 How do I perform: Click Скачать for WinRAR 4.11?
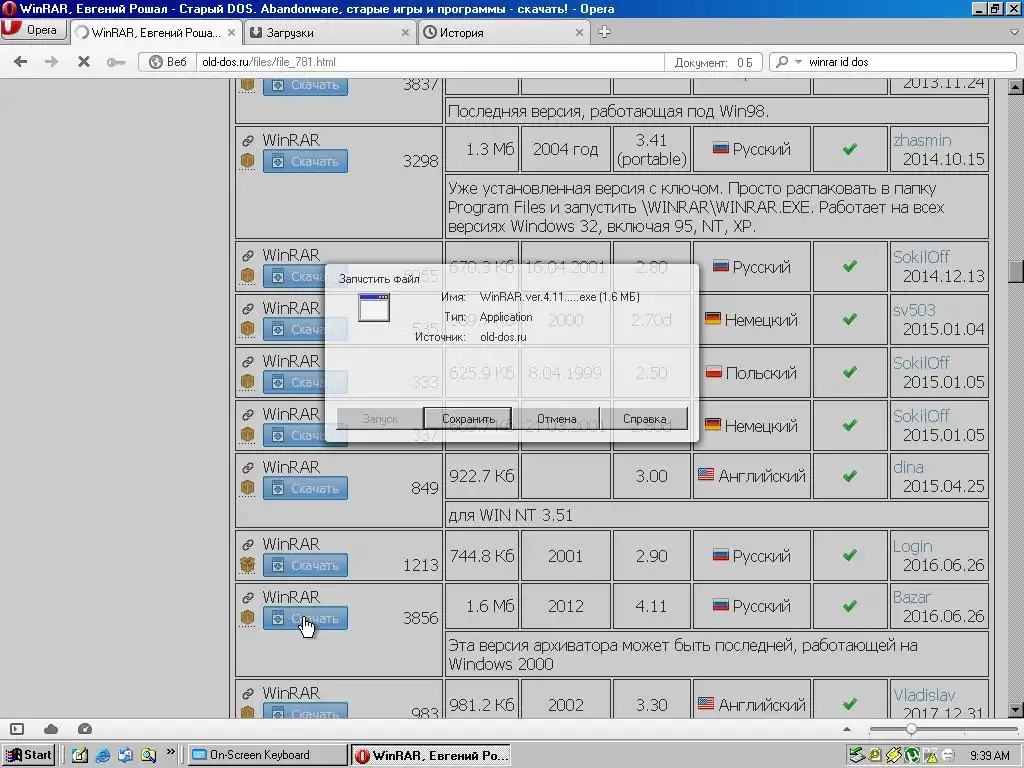point(306,618)
